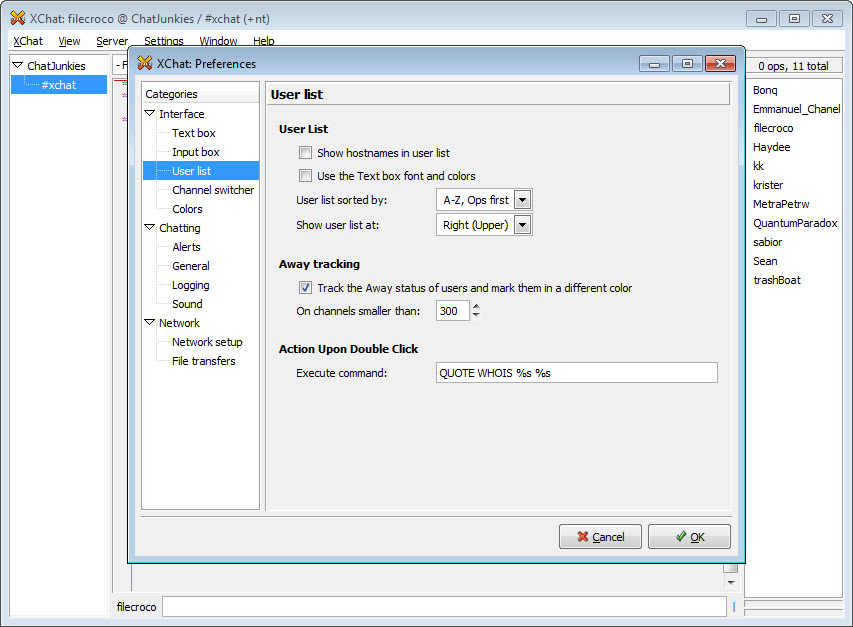
Task: Click the chat message input box
Action: (444, 607)
